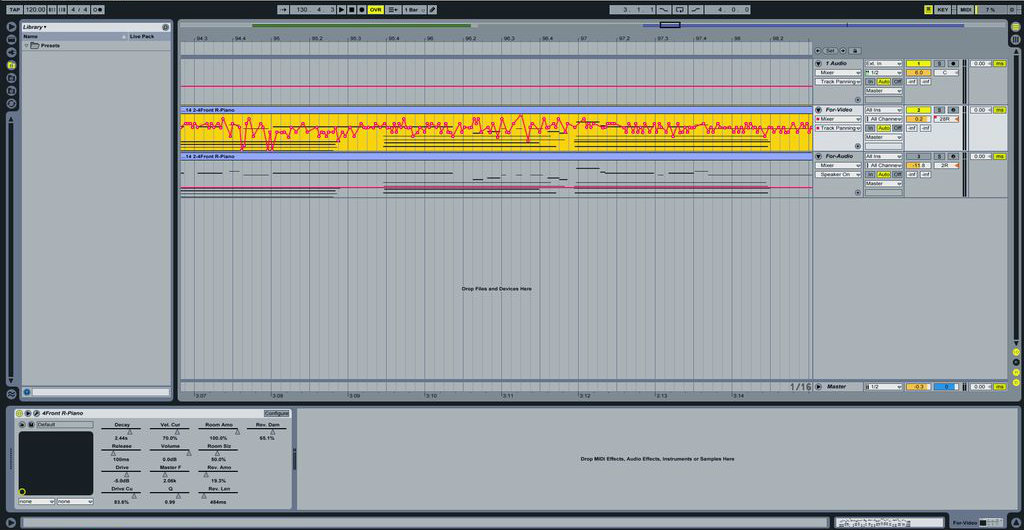Toggle the 4Front R-Piano device activator

point(20,414)
